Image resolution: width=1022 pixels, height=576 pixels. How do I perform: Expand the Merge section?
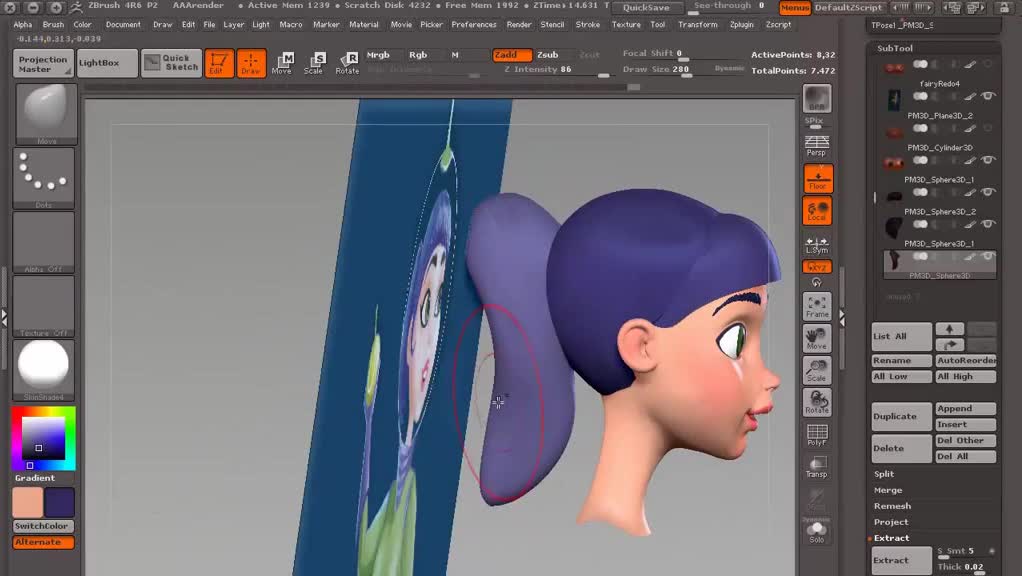pyautogui.click(x=888, y=490)
